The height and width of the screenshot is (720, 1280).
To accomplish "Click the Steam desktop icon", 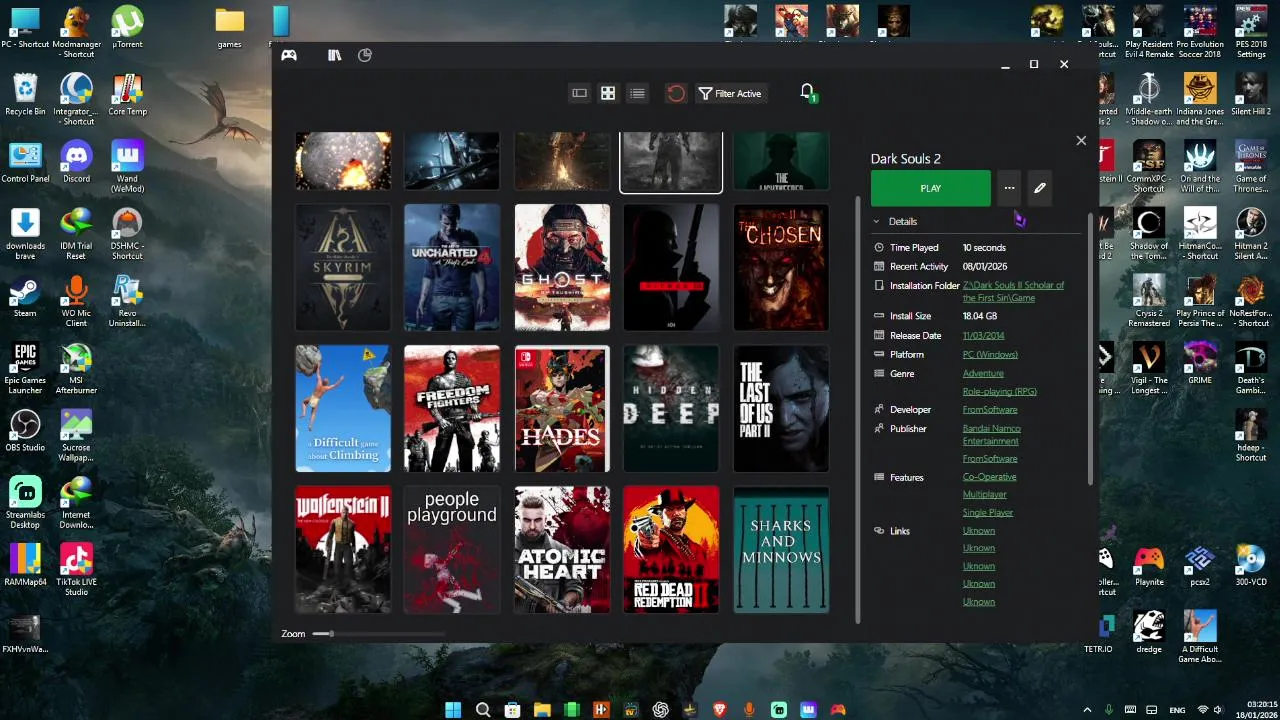I will click(25, 296).
